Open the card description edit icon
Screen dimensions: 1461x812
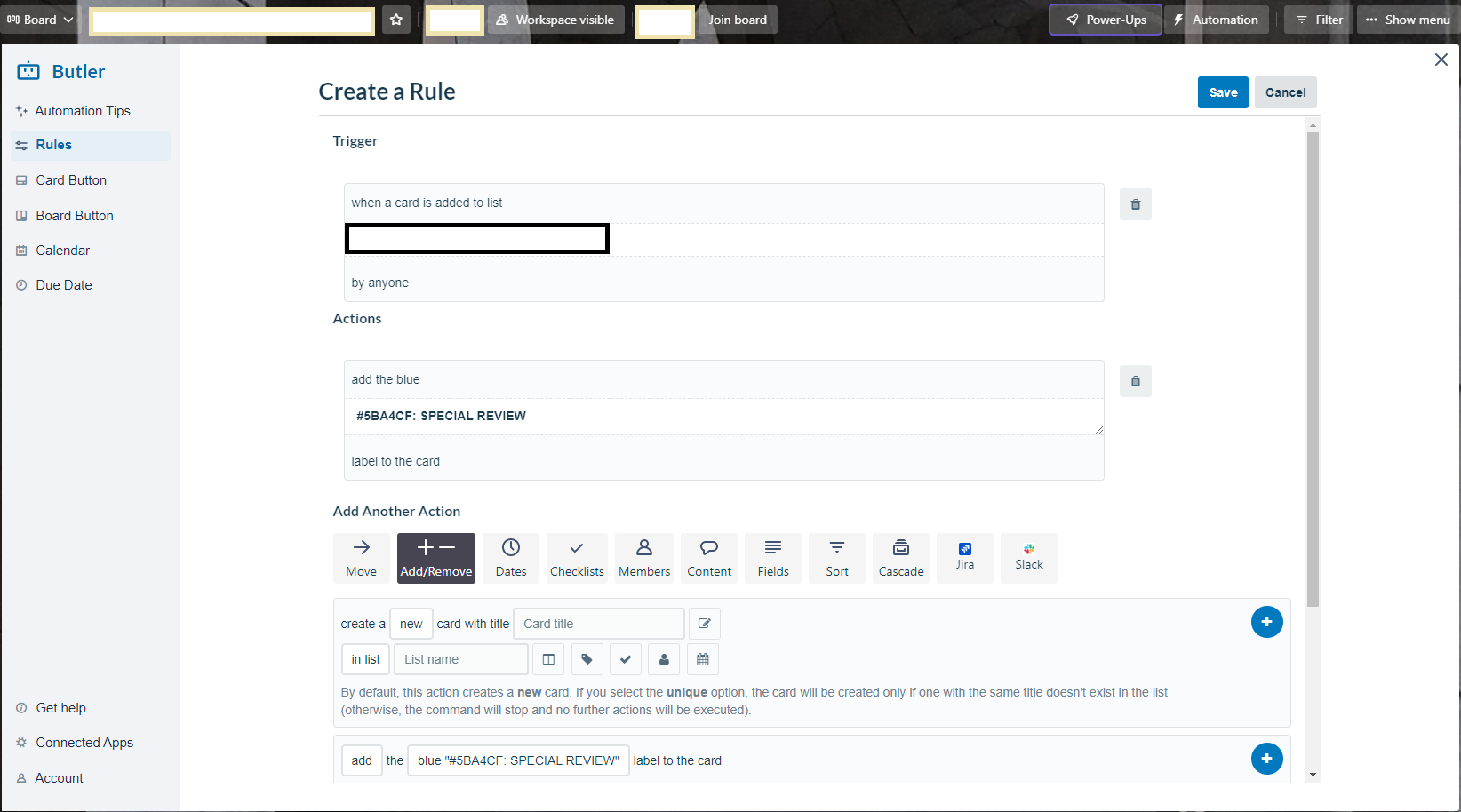click(x=704, y=624)
